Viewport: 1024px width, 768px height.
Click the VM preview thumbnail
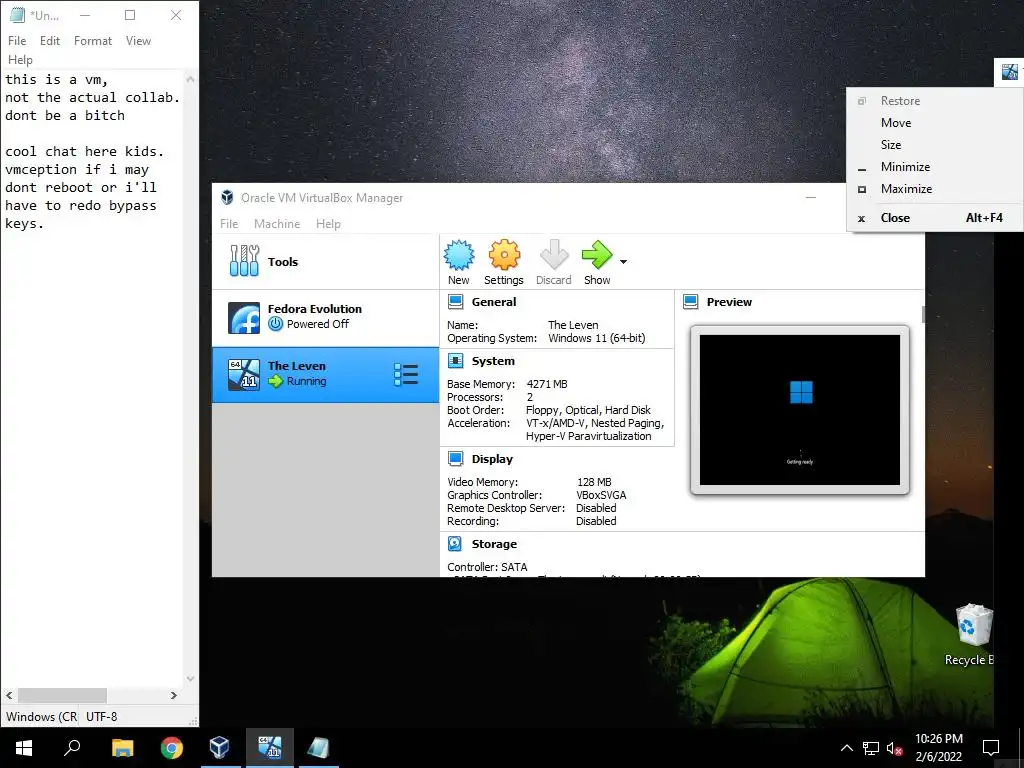[x=799, y=409]
